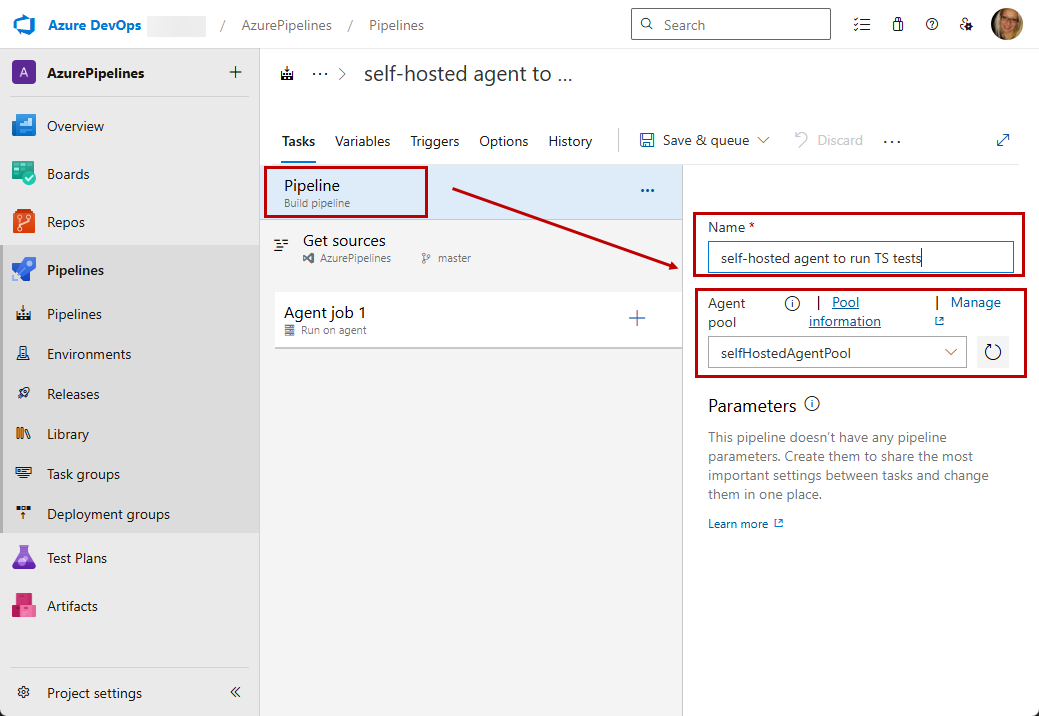The width and height of the screenshot is (1039, 716).
Task: Open the Boards hub icon
Action: 24,174
